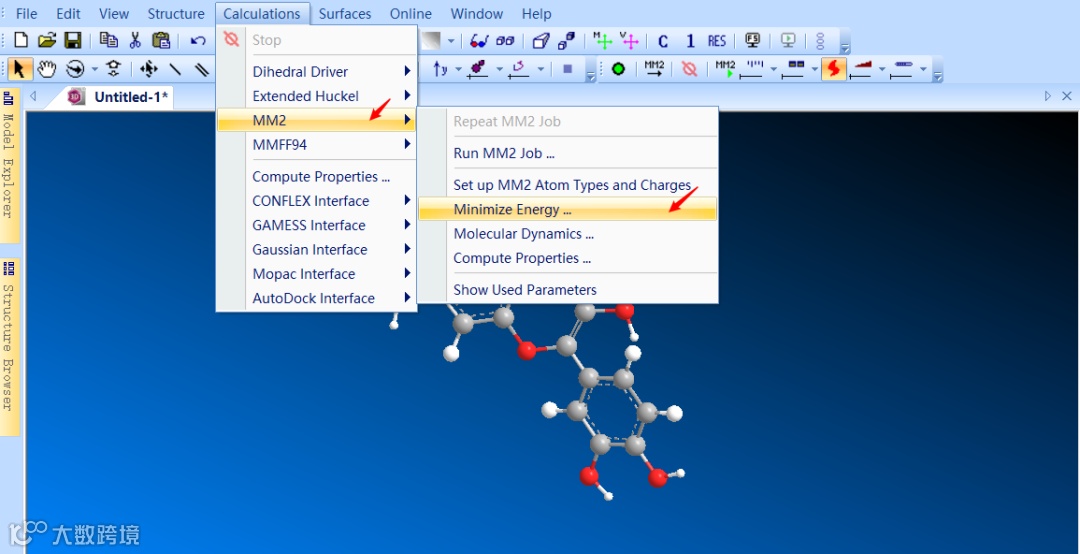
Task: Expand the purple molecule spin dropdown
Action: pyautogui.click(x=498, y=69)
